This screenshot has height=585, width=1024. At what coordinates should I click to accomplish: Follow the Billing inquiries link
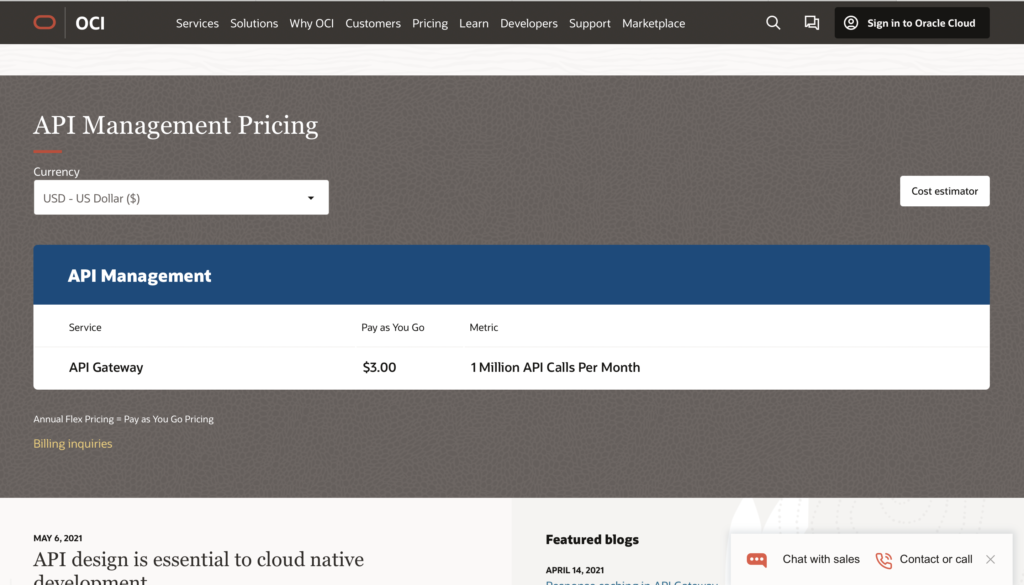[x=73, y=444]
